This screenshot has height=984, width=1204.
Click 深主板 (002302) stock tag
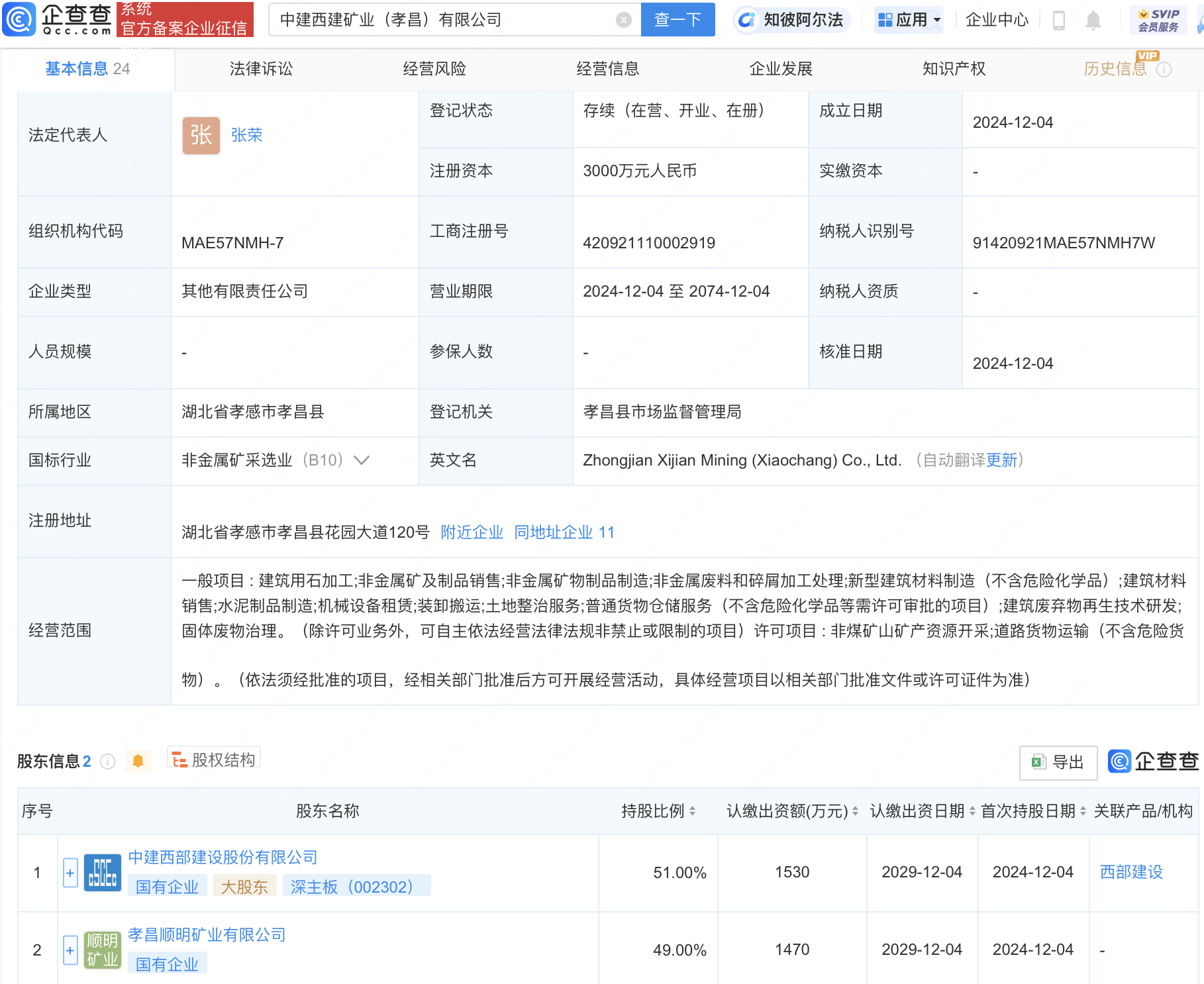(356, 887)
